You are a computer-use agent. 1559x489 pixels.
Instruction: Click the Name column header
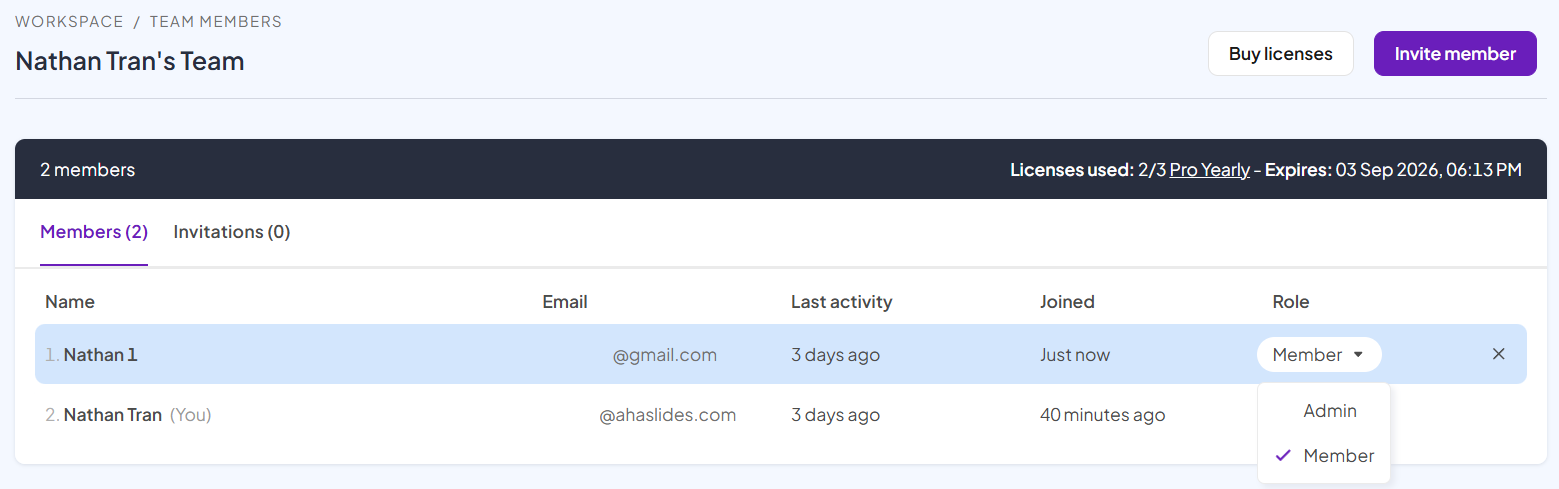(70, 302)
